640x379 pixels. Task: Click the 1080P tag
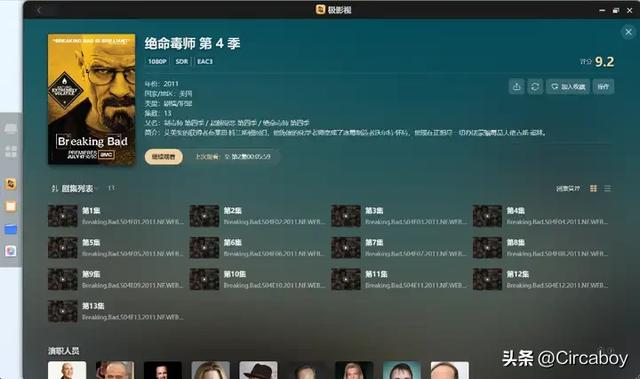tap(157, 62)
